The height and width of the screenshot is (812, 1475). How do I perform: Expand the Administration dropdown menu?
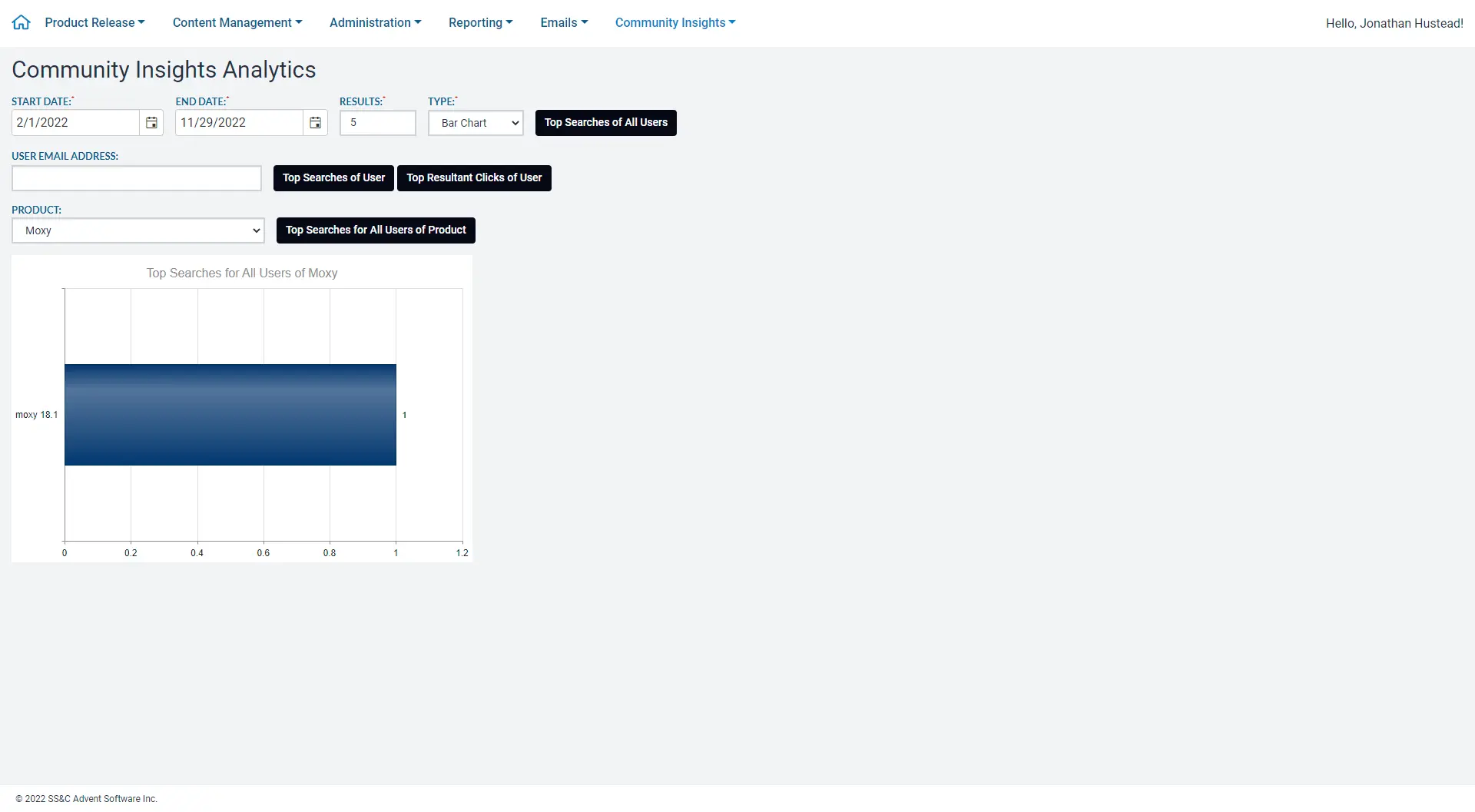(x=375, y=22)
